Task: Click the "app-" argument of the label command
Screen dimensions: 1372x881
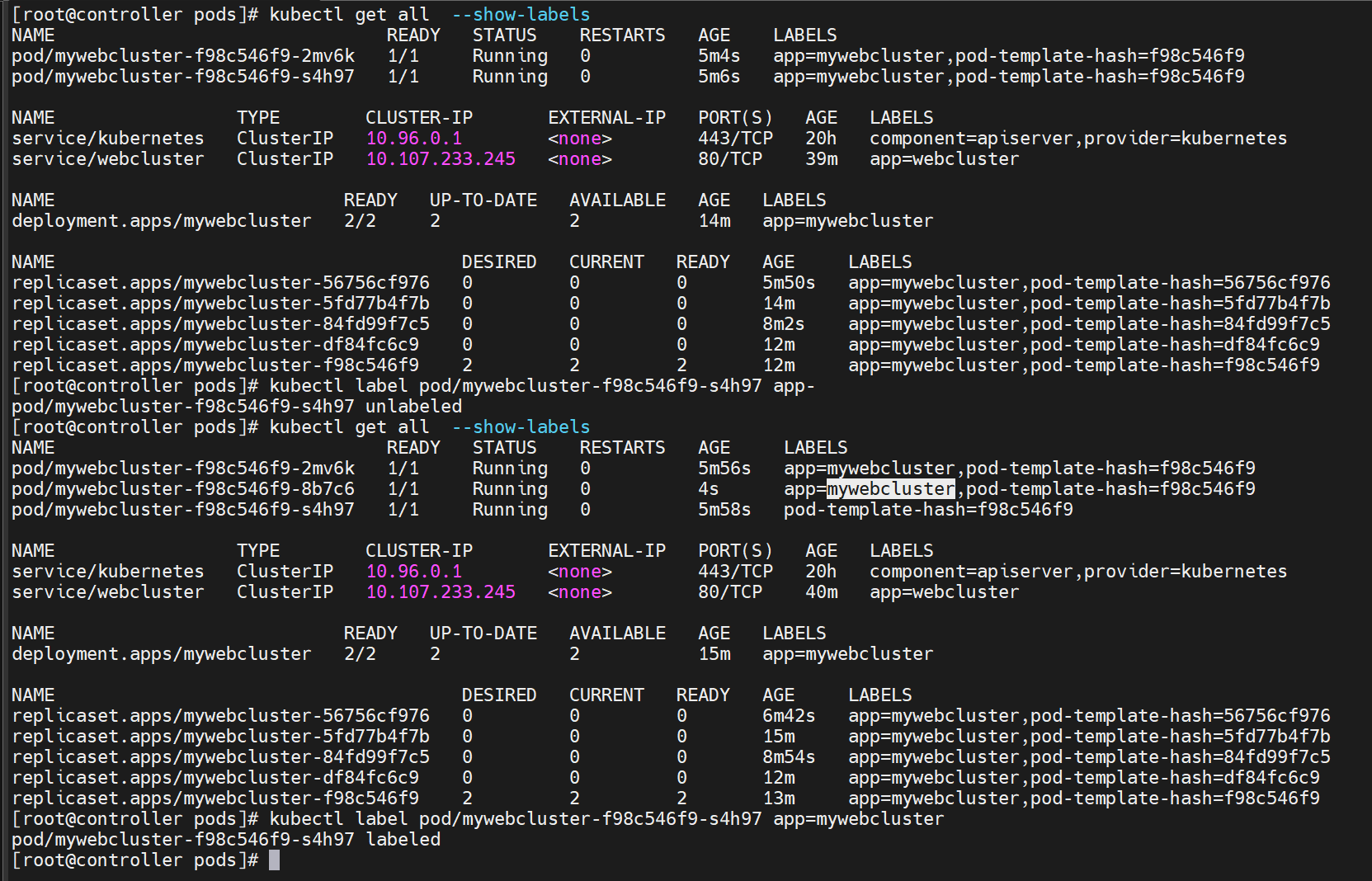Action: click(x=794, y=386)
